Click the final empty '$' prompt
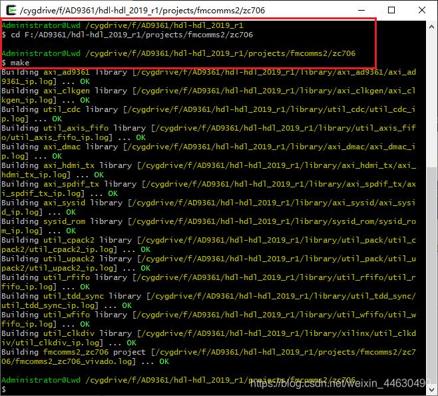Viewport: 438px width, 396px height. click(4, 389)
